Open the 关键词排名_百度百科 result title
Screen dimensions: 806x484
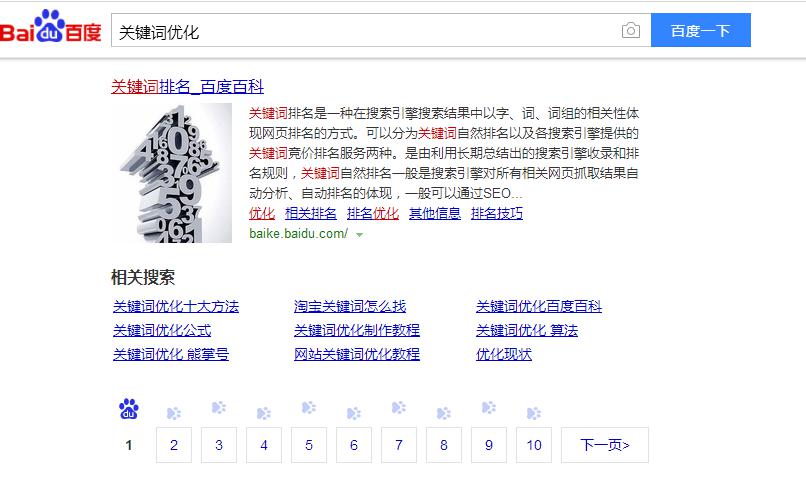pyautogui.click(x=188, y=86)
